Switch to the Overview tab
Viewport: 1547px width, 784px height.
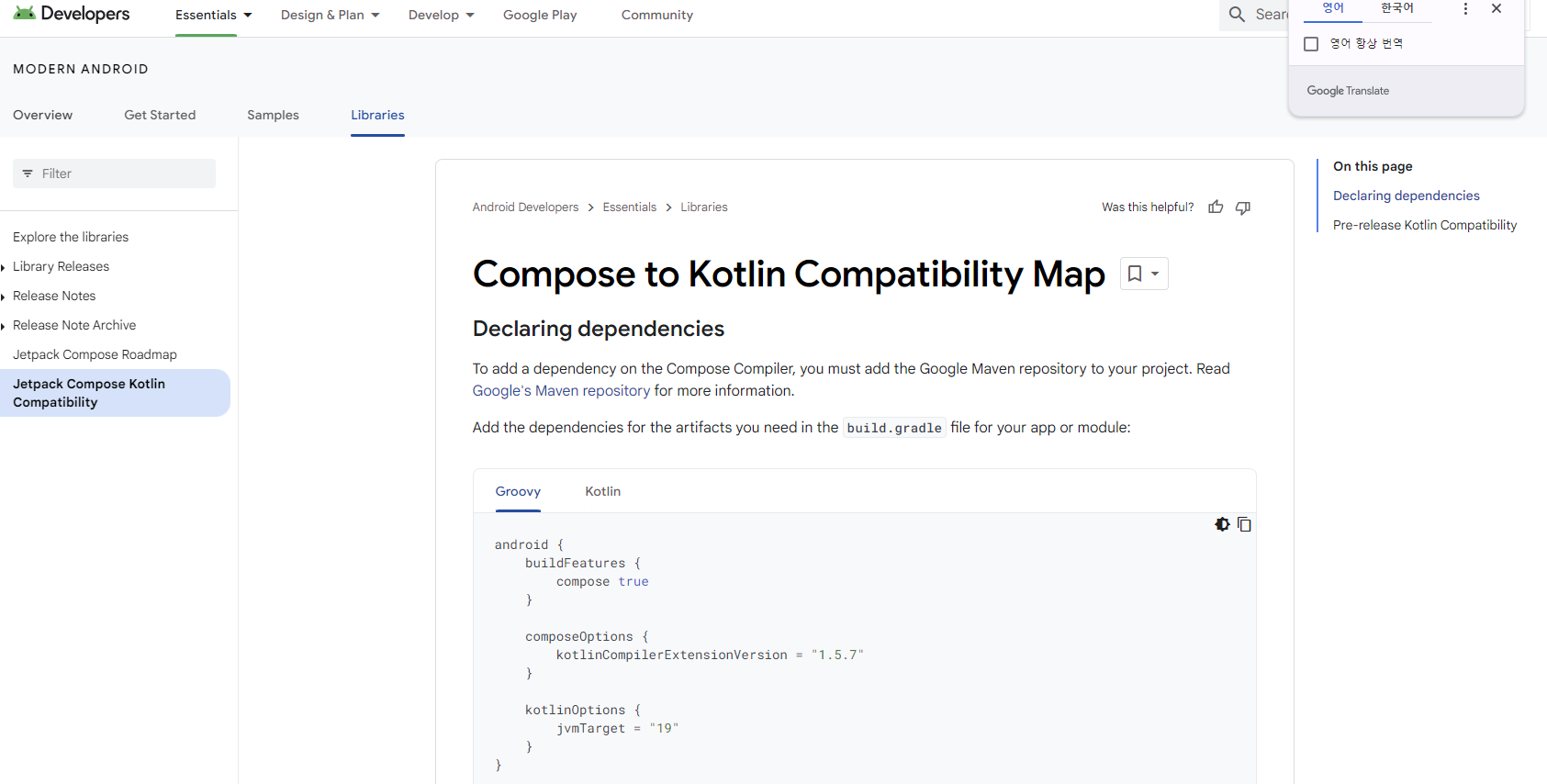(x=42, y=115)
